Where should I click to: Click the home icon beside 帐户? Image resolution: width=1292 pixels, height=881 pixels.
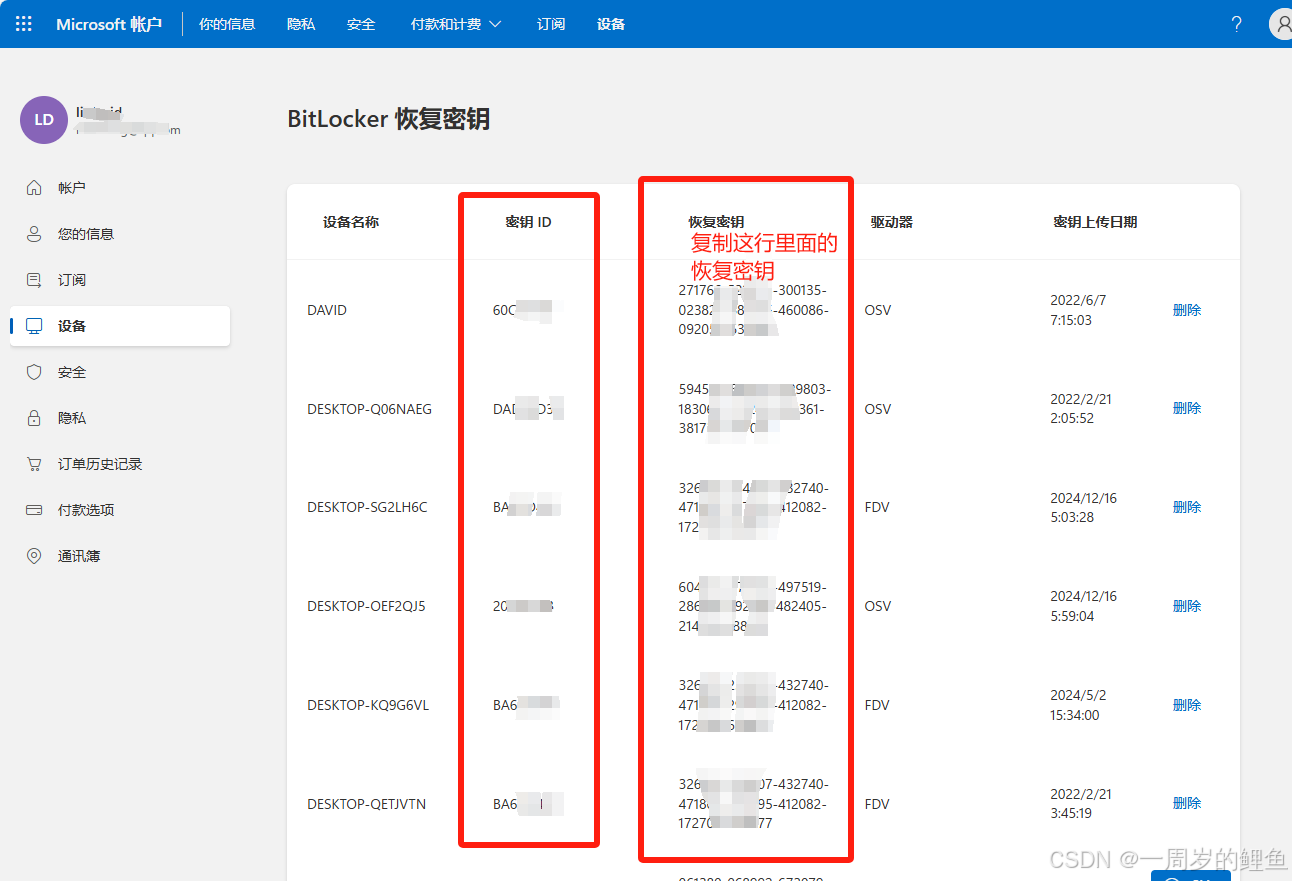pyautogui.click(x=34, y=188)
